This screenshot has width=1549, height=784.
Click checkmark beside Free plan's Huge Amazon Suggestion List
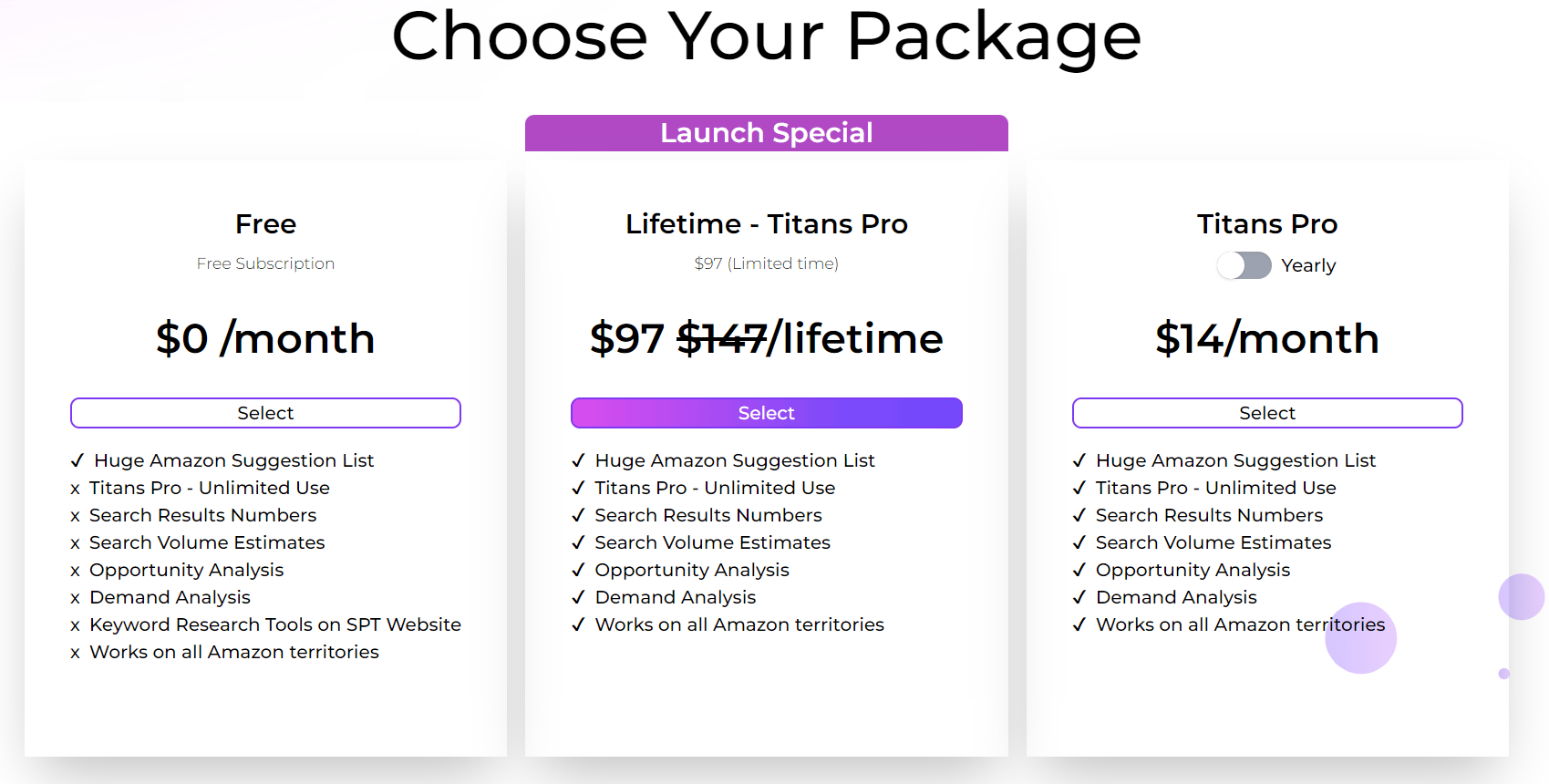click(77, 460)
